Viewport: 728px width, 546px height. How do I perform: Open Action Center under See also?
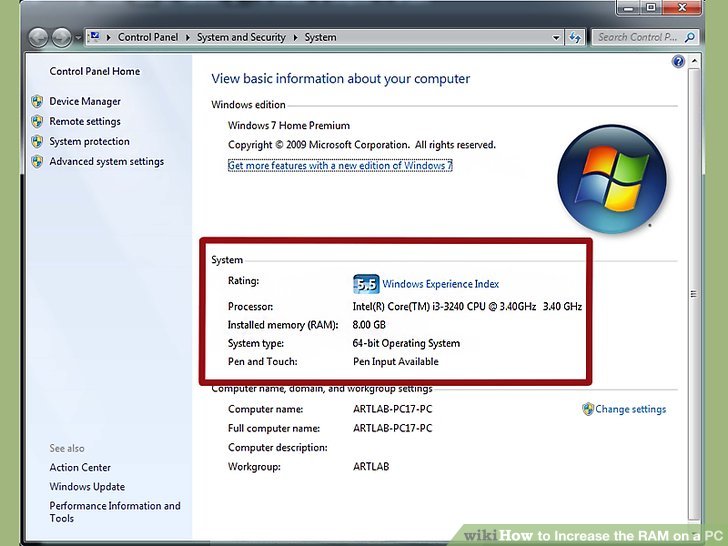pos(80,468)
